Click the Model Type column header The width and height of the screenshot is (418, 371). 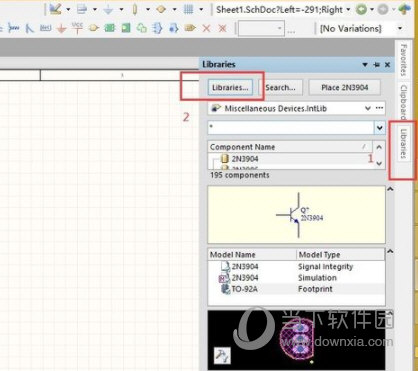(x=340, y=255)
